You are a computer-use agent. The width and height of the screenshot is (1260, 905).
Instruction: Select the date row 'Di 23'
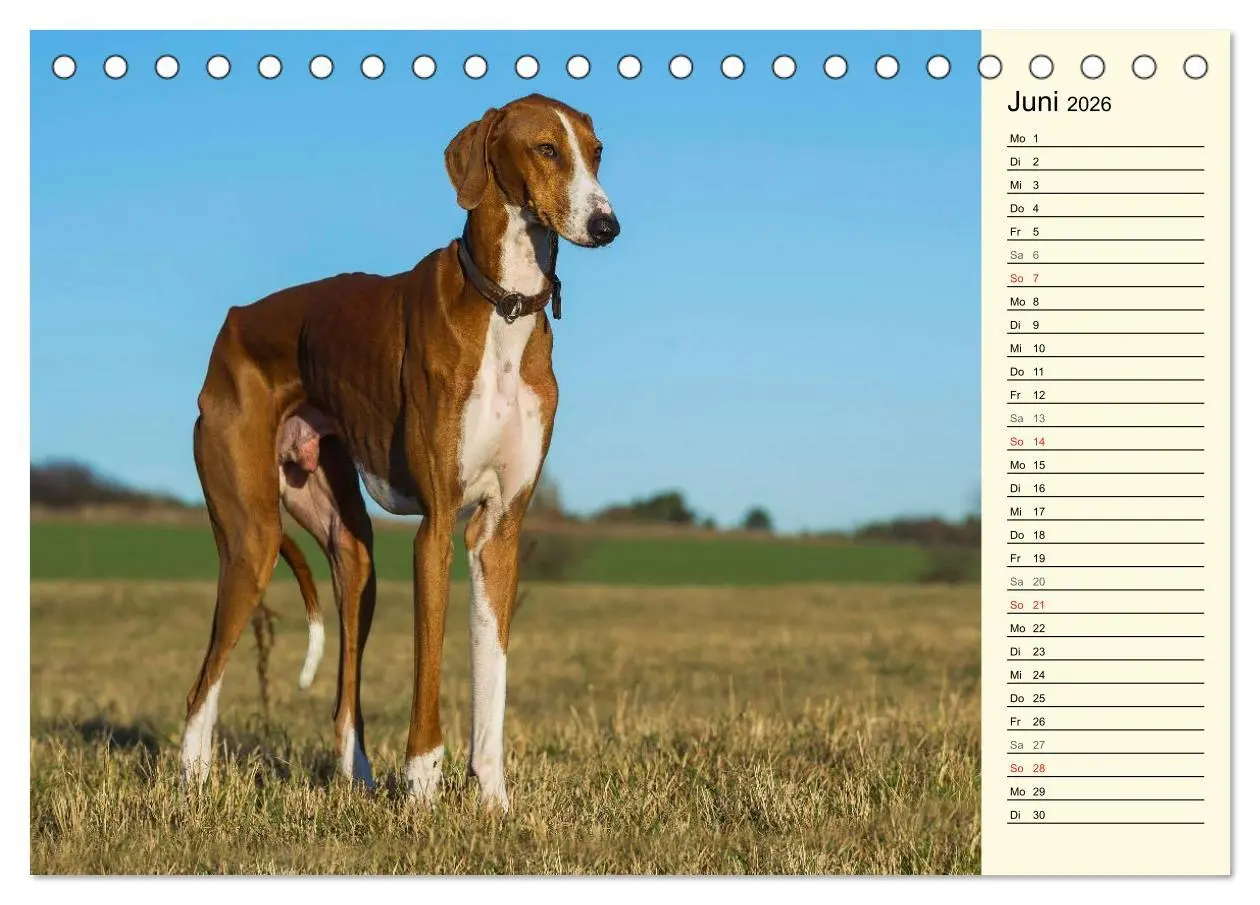(1105, 651)
